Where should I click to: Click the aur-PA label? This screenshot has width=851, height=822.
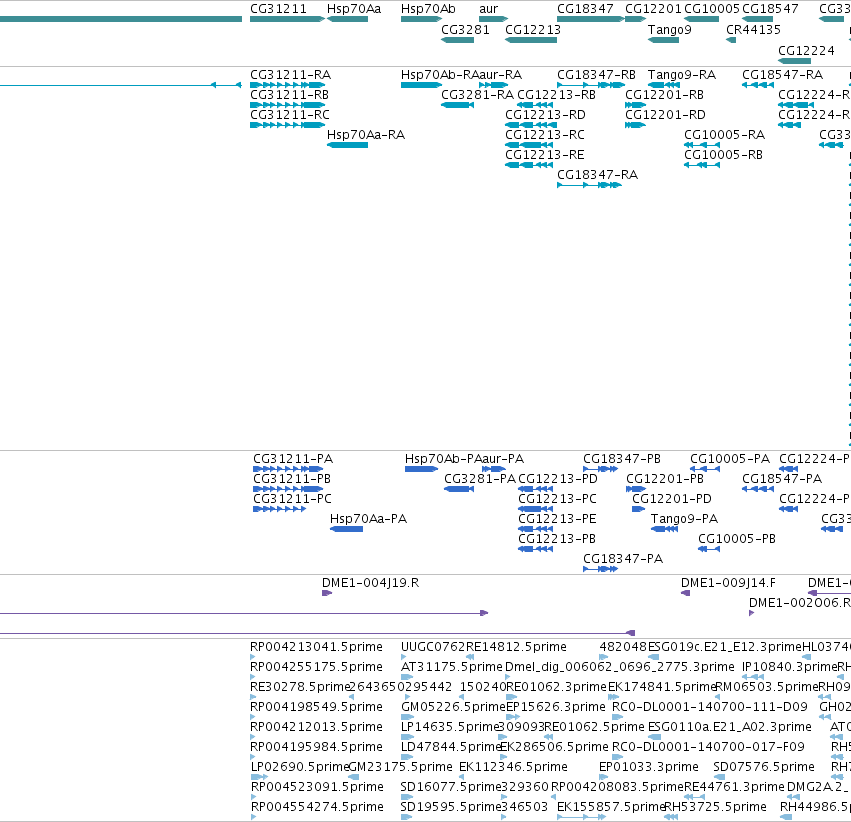pyautogui.click(x=503, y=459)
